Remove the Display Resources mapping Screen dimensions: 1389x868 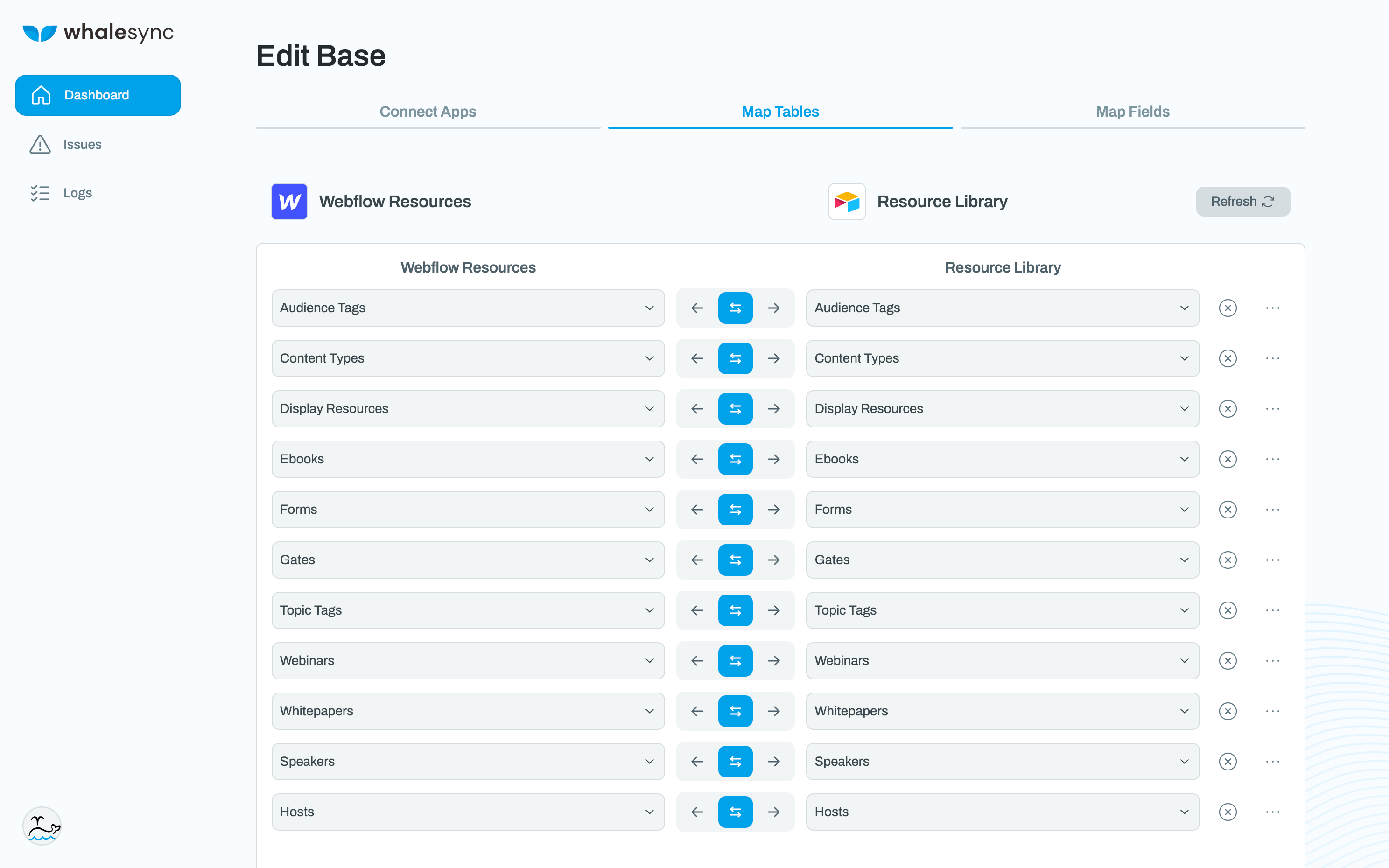click(1228, 409)
